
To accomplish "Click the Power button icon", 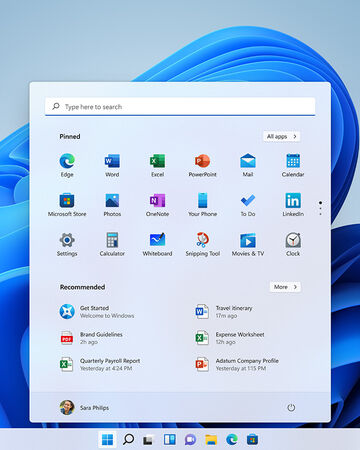I will pos(291,408).
